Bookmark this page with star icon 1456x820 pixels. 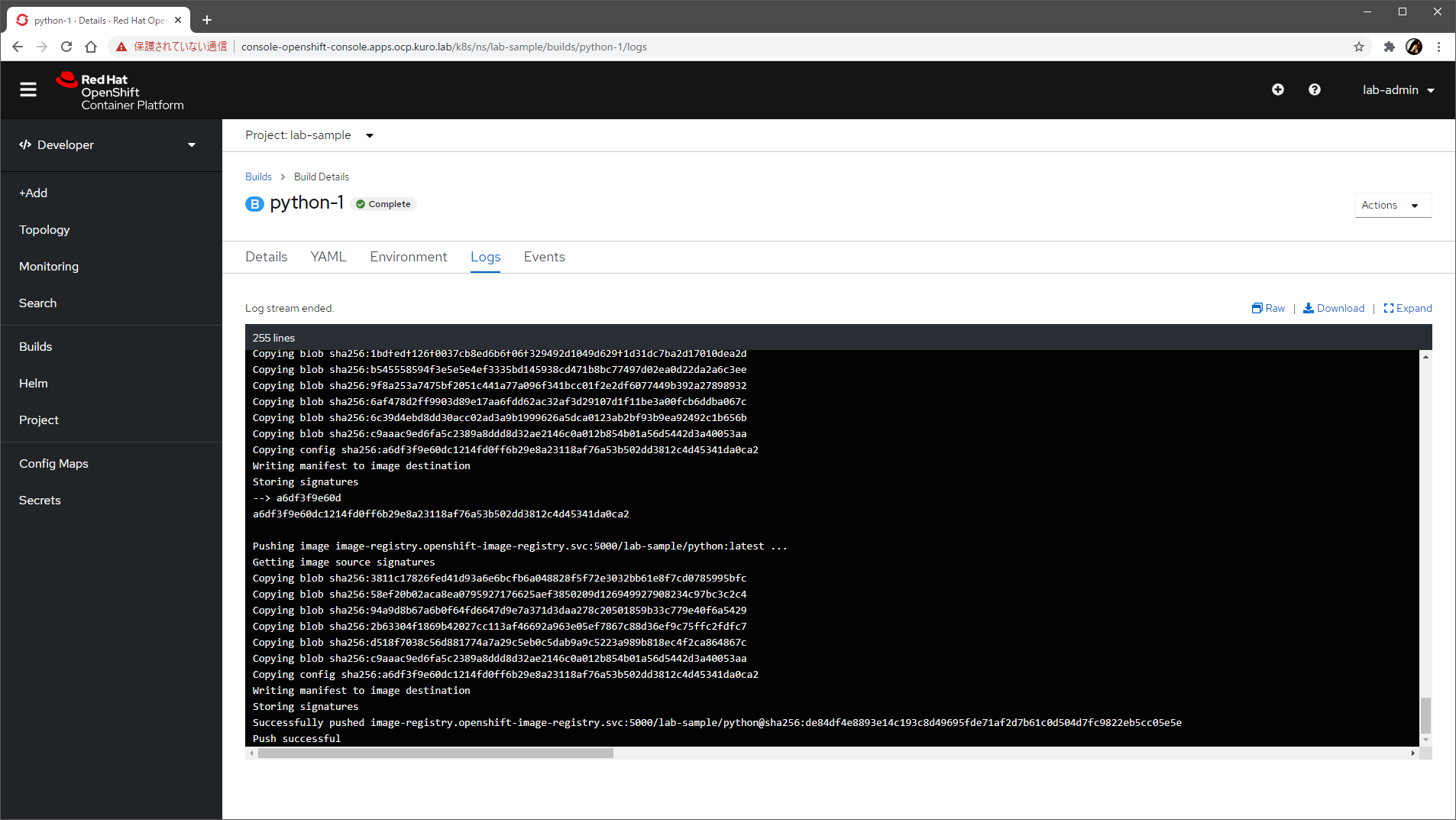coord(1358,47)
